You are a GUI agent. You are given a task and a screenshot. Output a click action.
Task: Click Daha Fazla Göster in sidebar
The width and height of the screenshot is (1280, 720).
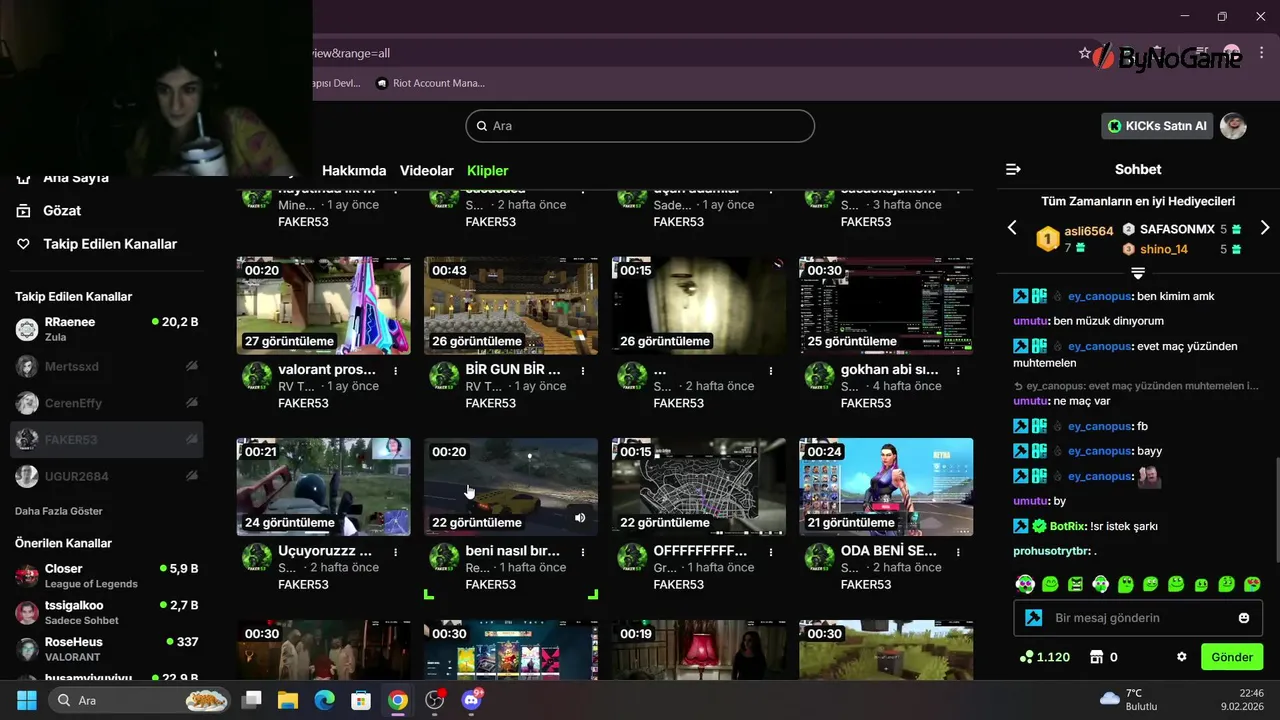59,511
